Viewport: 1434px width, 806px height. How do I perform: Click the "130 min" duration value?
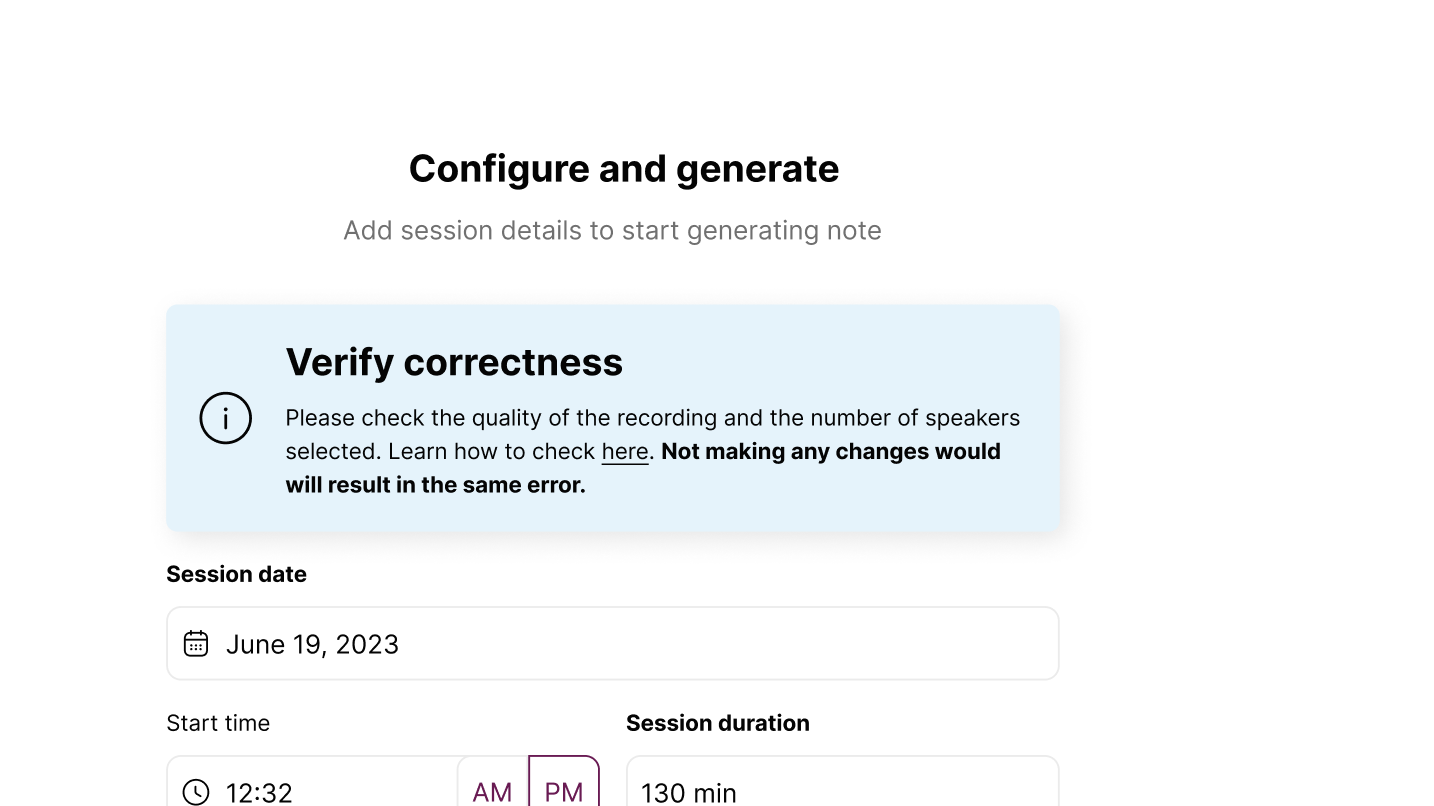pyautogui.click(x=689, y=793)
